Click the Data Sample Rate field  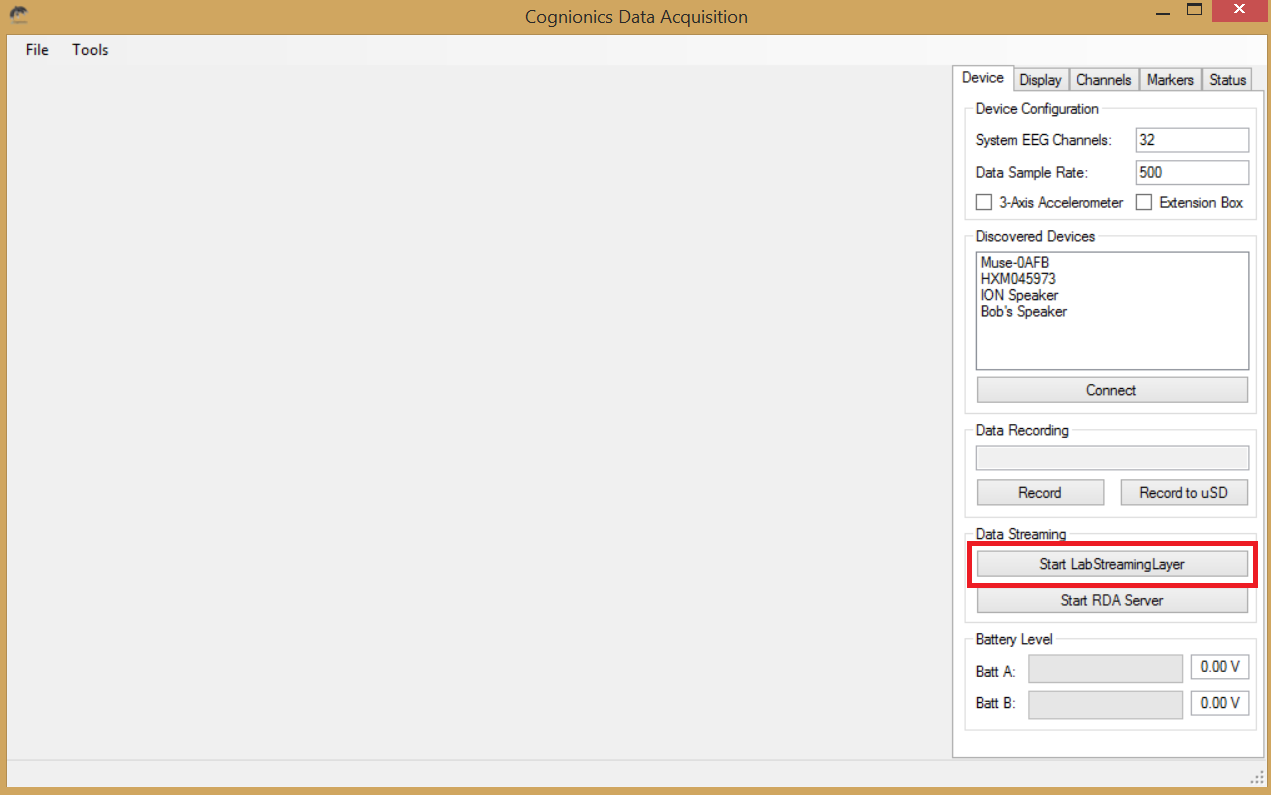coord(1193,173)
